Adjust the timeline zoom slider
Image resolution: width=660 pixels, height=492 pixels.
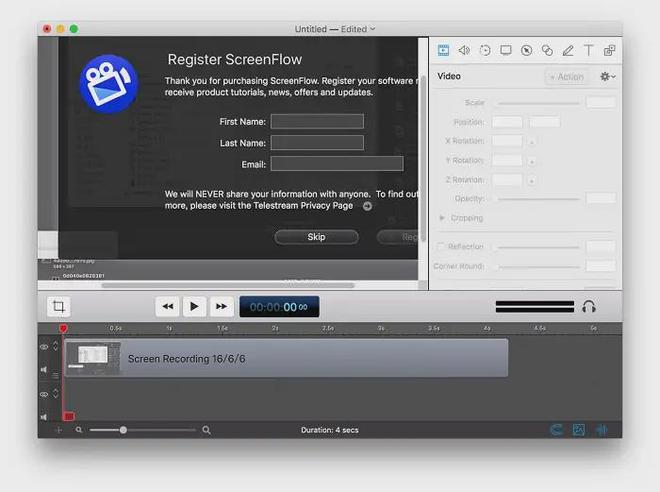[x=123, y=430]
